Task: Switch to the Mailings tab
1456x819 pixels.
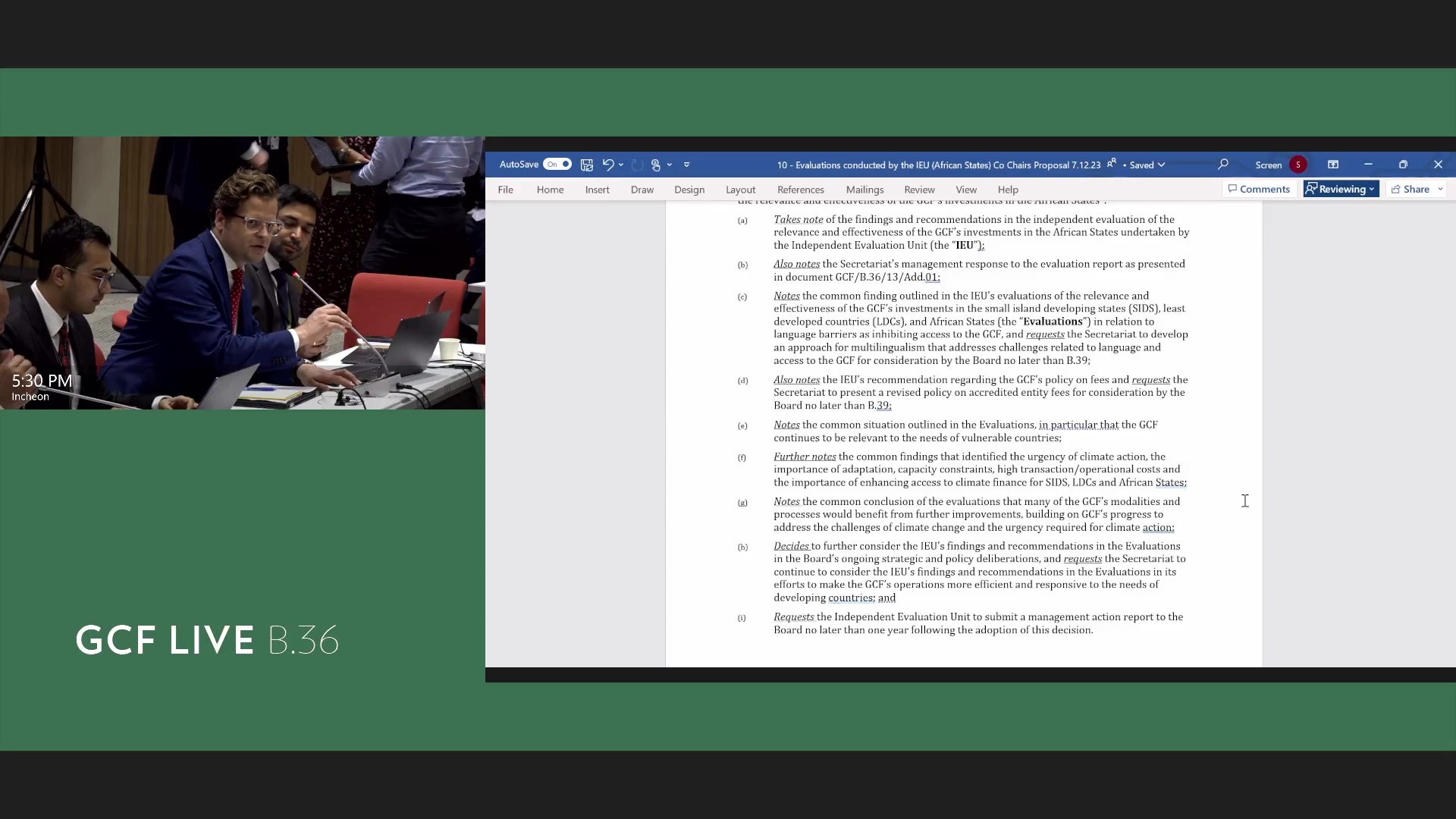Action: tap(865, 190)
